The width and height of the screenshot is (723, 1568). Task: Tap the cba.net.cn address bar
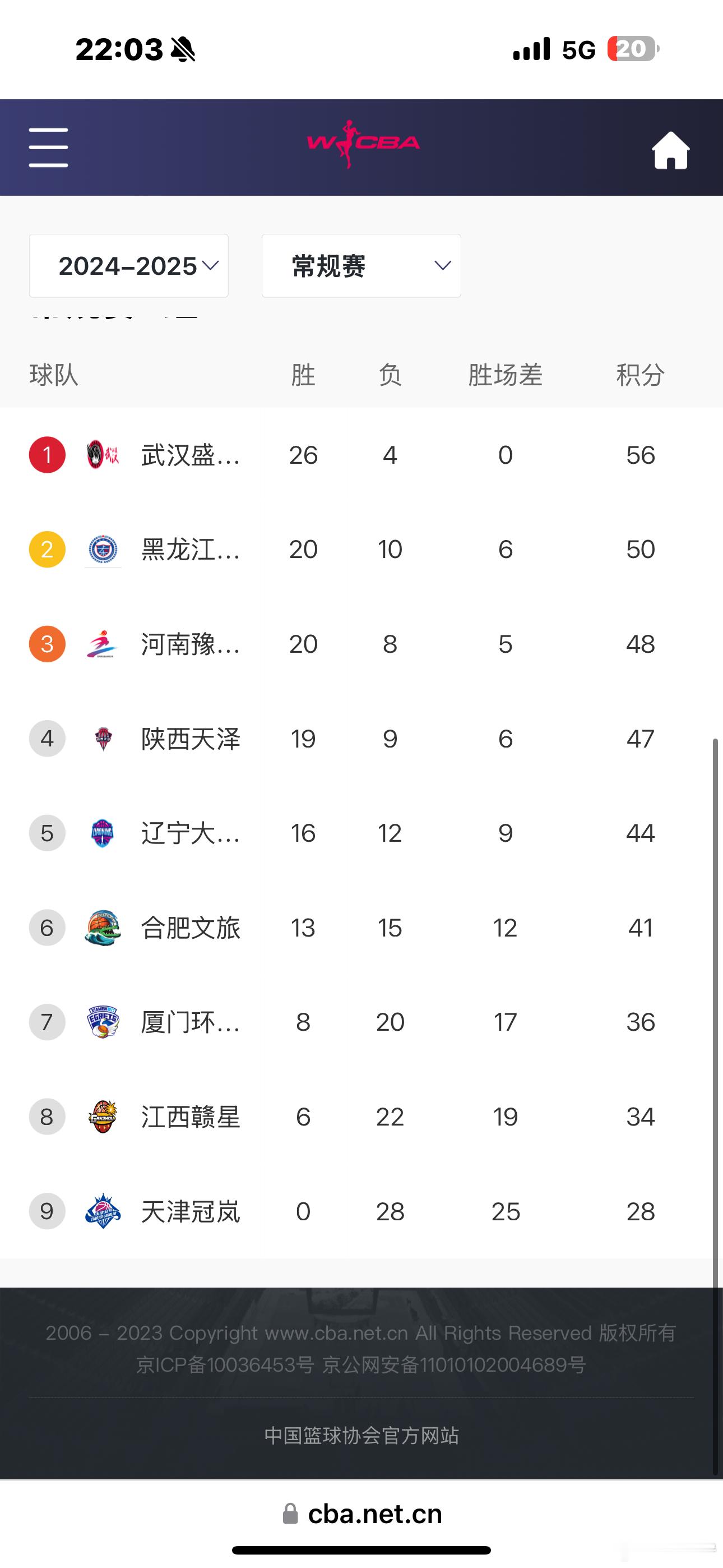(363, 1514)
